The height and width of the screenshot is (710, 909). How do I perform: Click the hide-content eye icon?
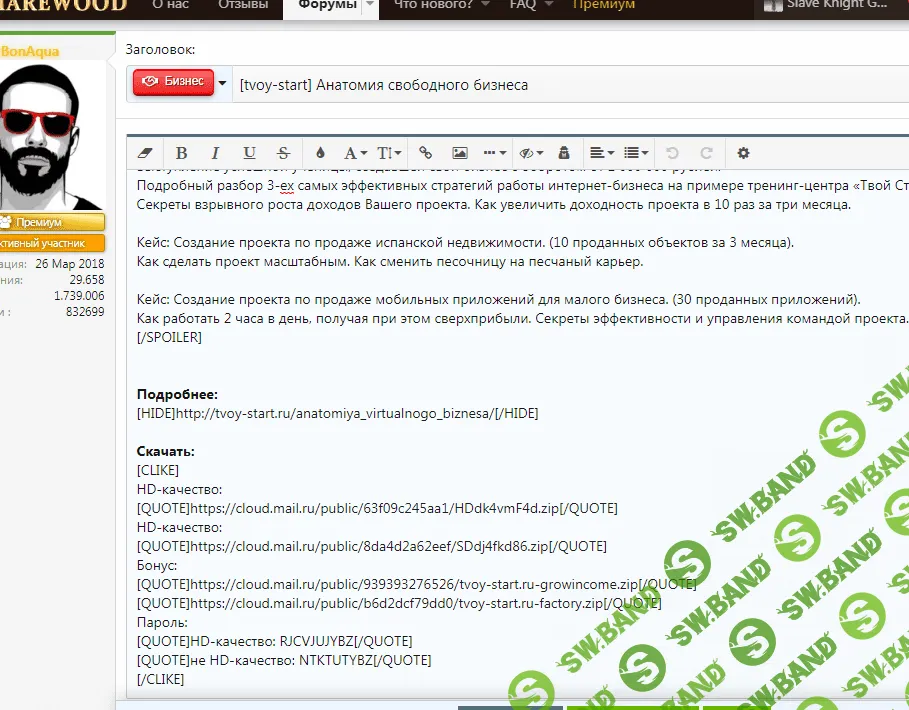(530, 153)
